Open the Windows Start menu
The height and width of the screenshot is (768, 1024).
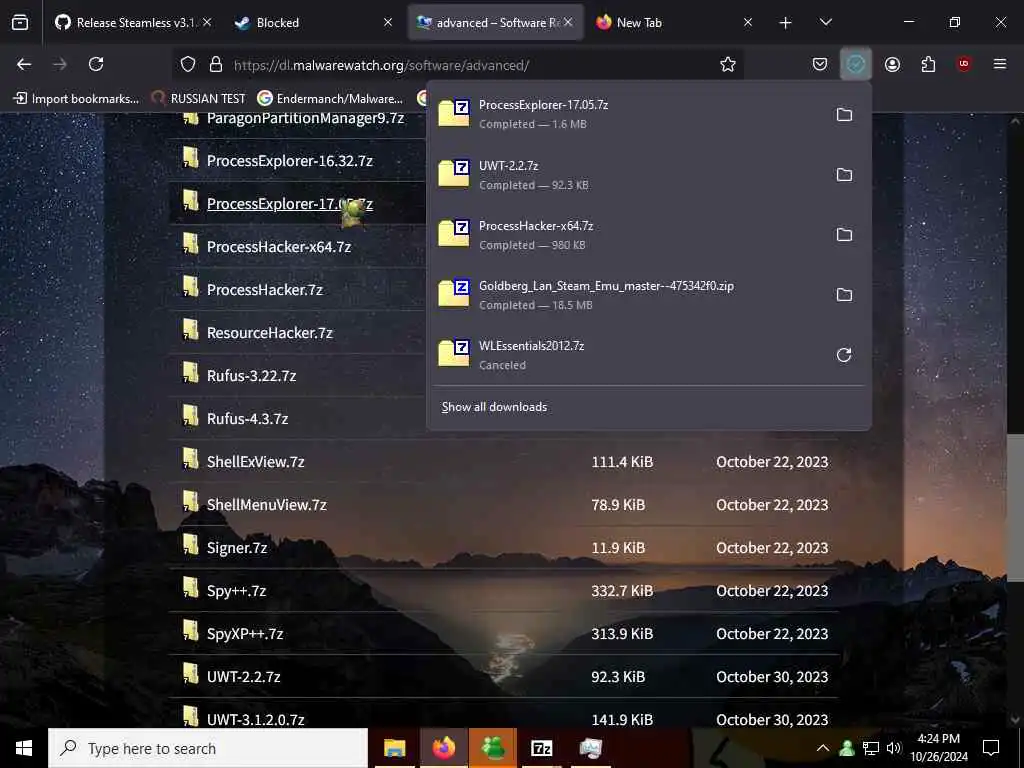pos(24,748)
